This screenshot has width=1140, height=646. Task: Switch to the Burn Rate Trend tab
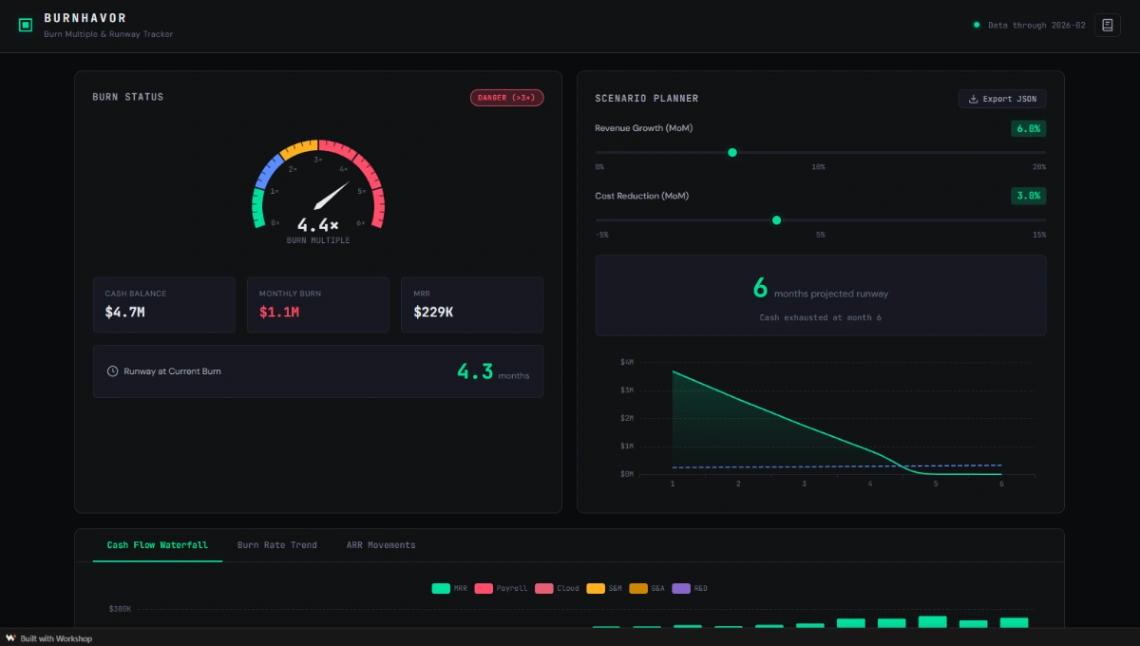[277, 545]
